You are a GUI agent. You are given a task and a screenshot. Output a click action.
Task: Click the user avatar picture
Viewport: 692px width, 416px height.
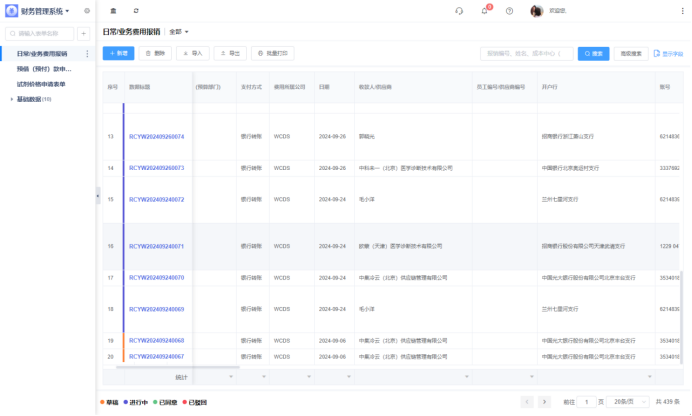(x=536, y=11)
